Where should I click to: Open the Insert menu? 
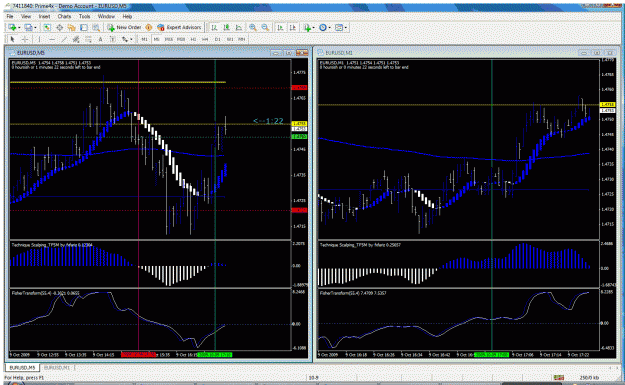click(x=44, y=16)
